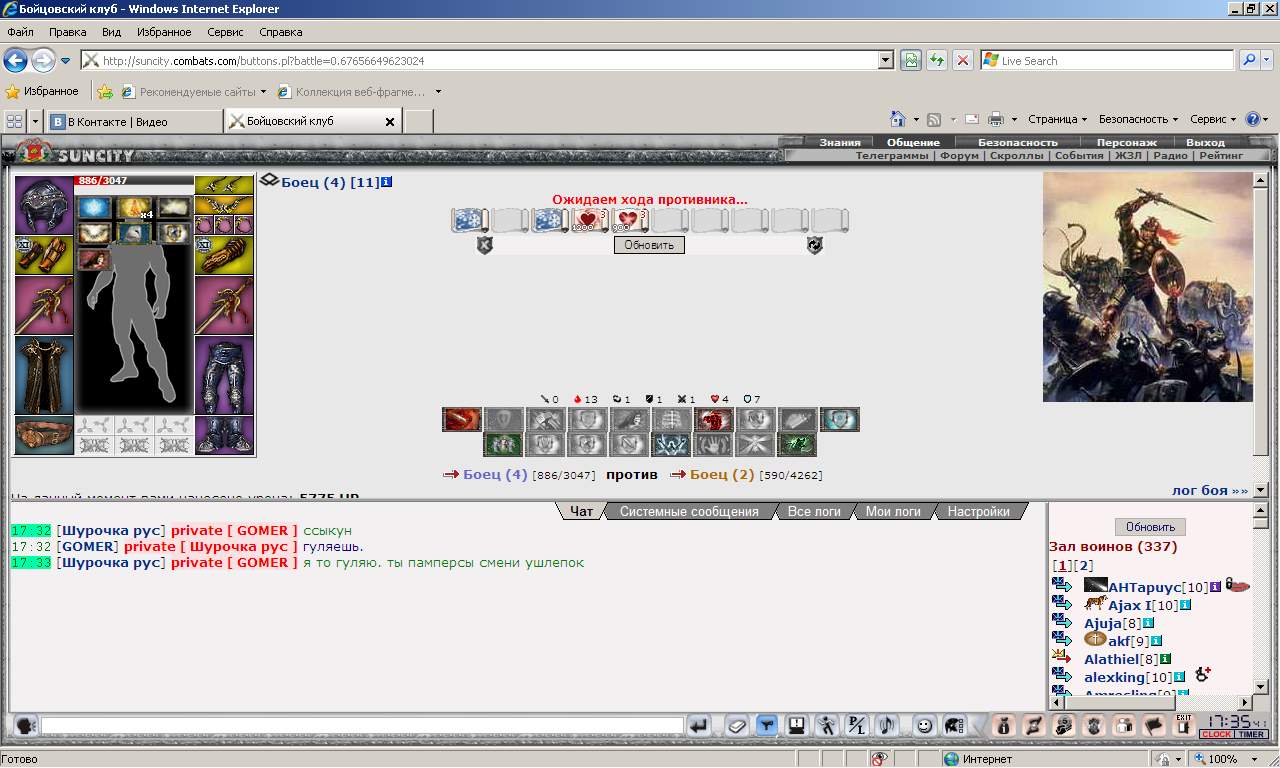Open the Рейтинг link
Viewport: 1280px width, 768px height.
pyautogui.click(x=1221, y=155)
